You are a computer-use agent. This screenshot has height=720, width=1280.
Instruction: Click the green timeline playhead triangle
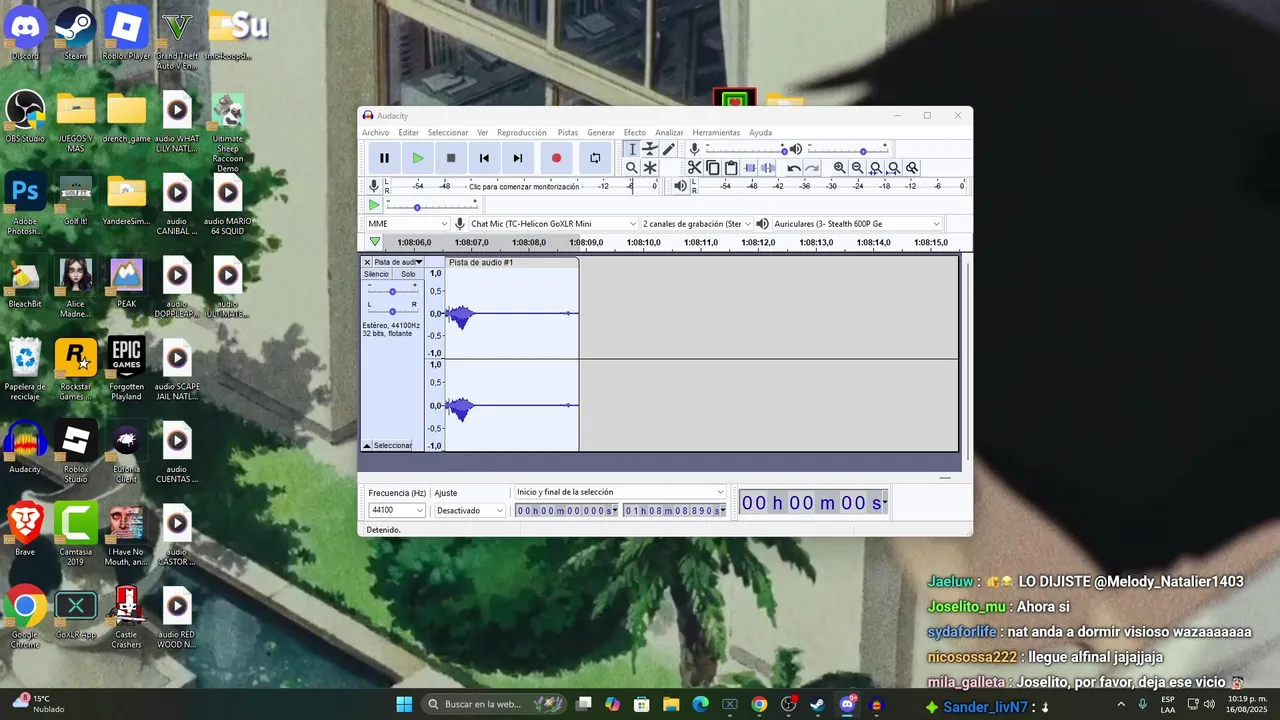(375, 242)
